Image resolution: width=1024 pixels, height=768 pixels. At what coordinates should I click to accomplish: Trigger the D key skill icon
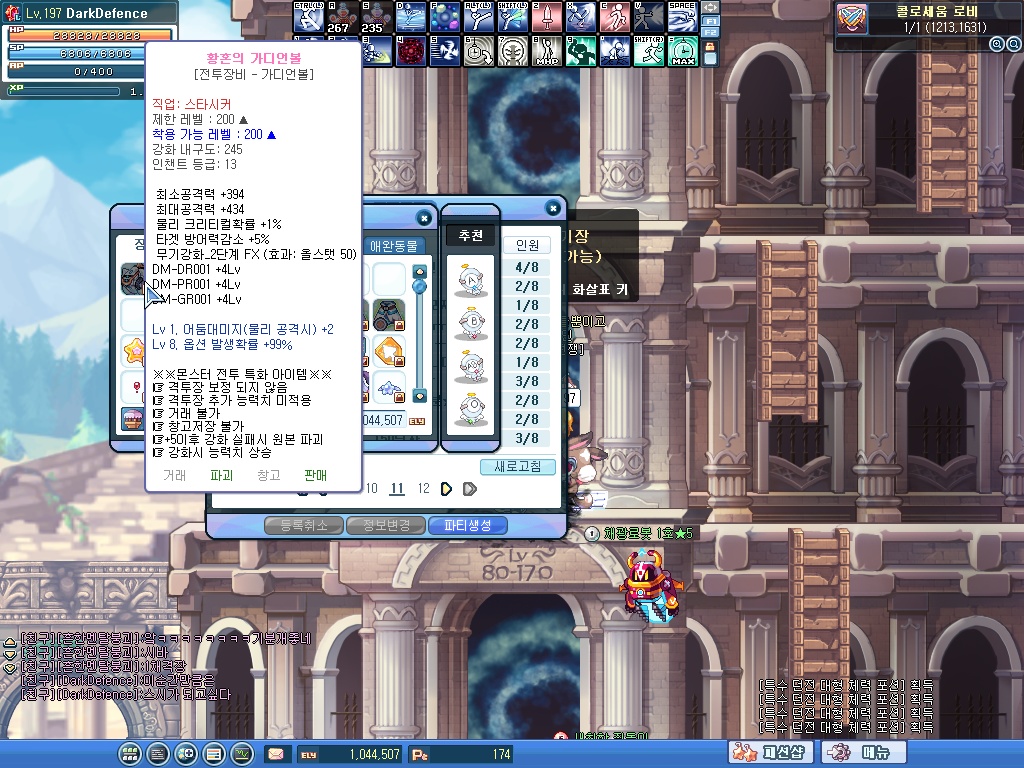point(411,17)
